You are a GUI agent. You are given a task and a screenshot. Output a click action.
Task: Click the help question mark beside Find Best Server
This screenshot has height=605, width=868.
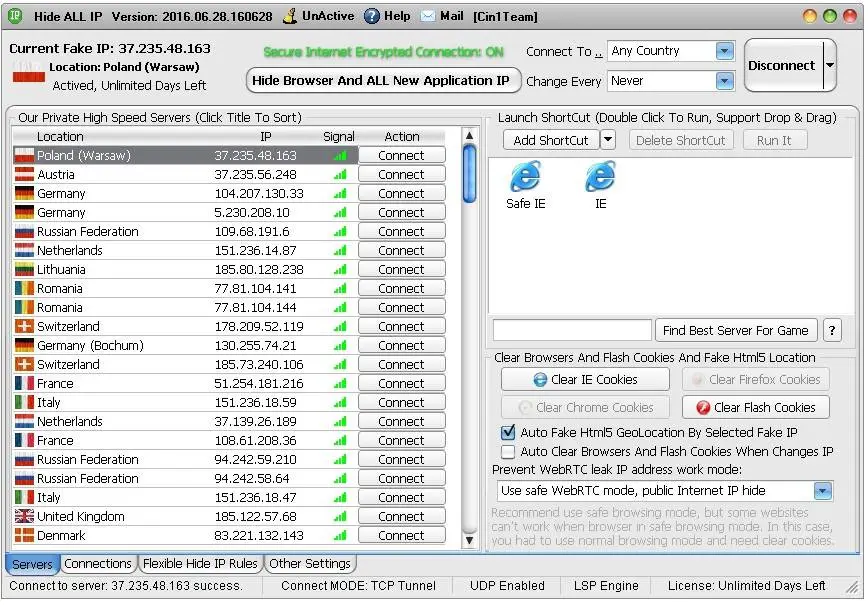(831, 330)
